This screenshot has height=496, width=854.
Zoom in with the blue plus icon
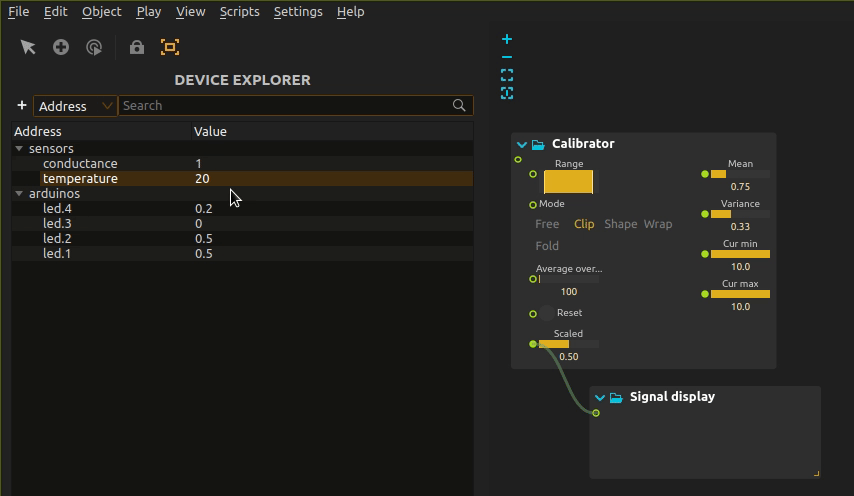pyautogui.click(x=507, y=39)
